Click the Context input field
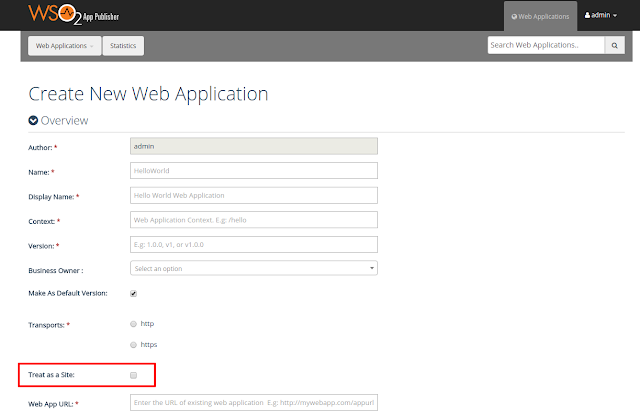 pyautogui.click(x=254, y=220)
